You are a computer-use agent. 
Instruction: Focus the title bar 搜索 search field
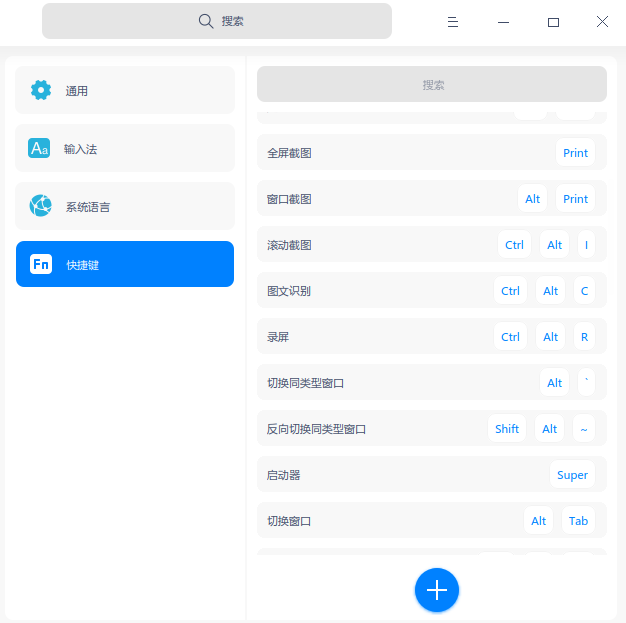(217, 21)
